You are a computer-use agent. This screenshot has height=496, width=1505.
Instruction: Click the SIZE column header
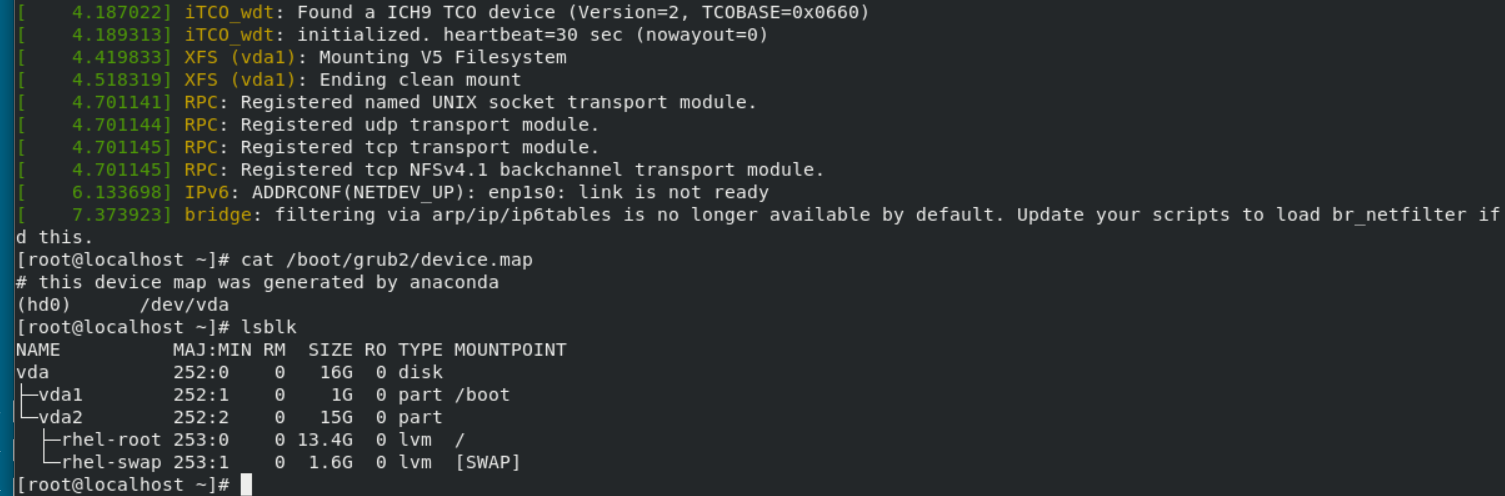tap(330, 350)
